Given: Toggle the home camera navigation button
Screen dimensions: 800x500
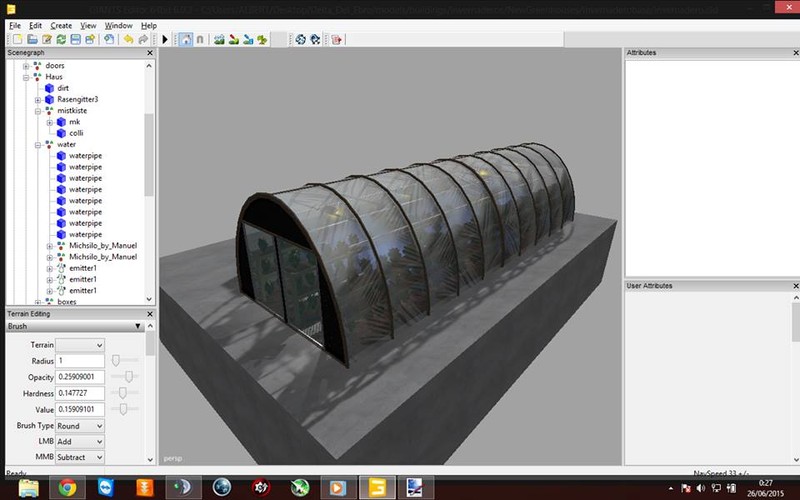Looking at the screenshot, I should (185, 39).
